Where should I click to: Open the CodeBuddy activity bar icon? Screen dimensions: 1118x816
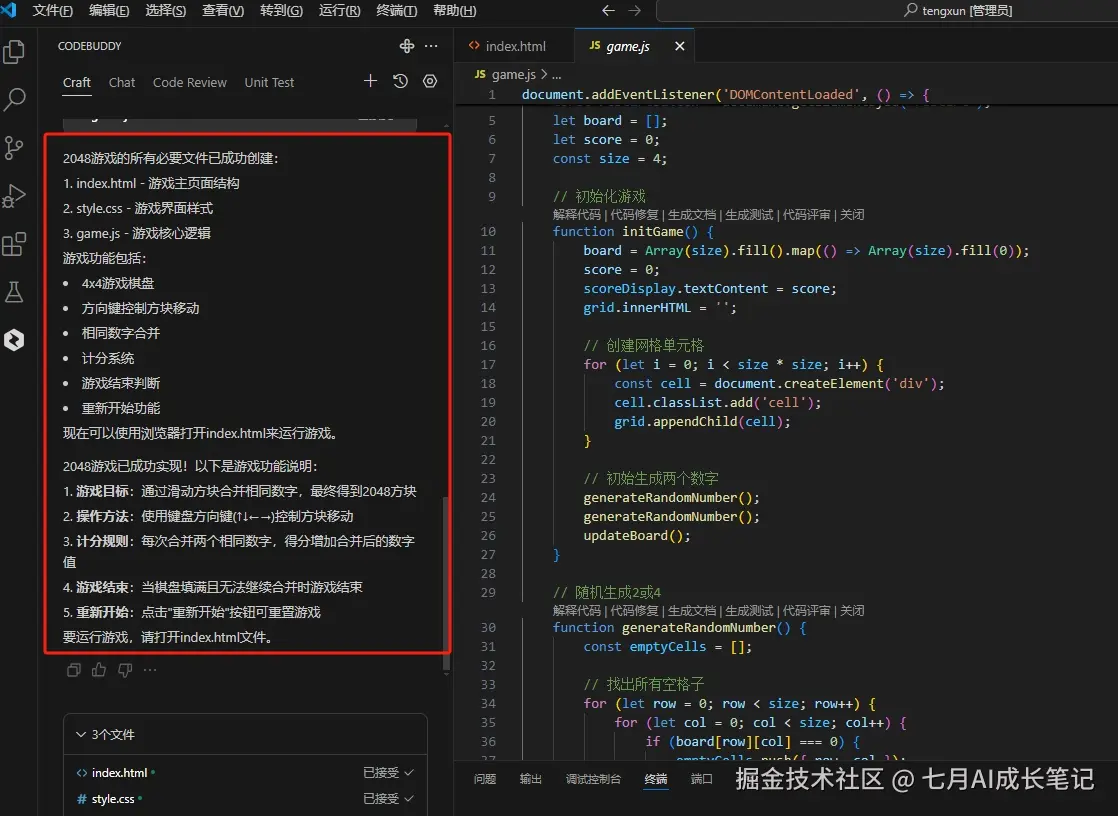tap(14, 340)
